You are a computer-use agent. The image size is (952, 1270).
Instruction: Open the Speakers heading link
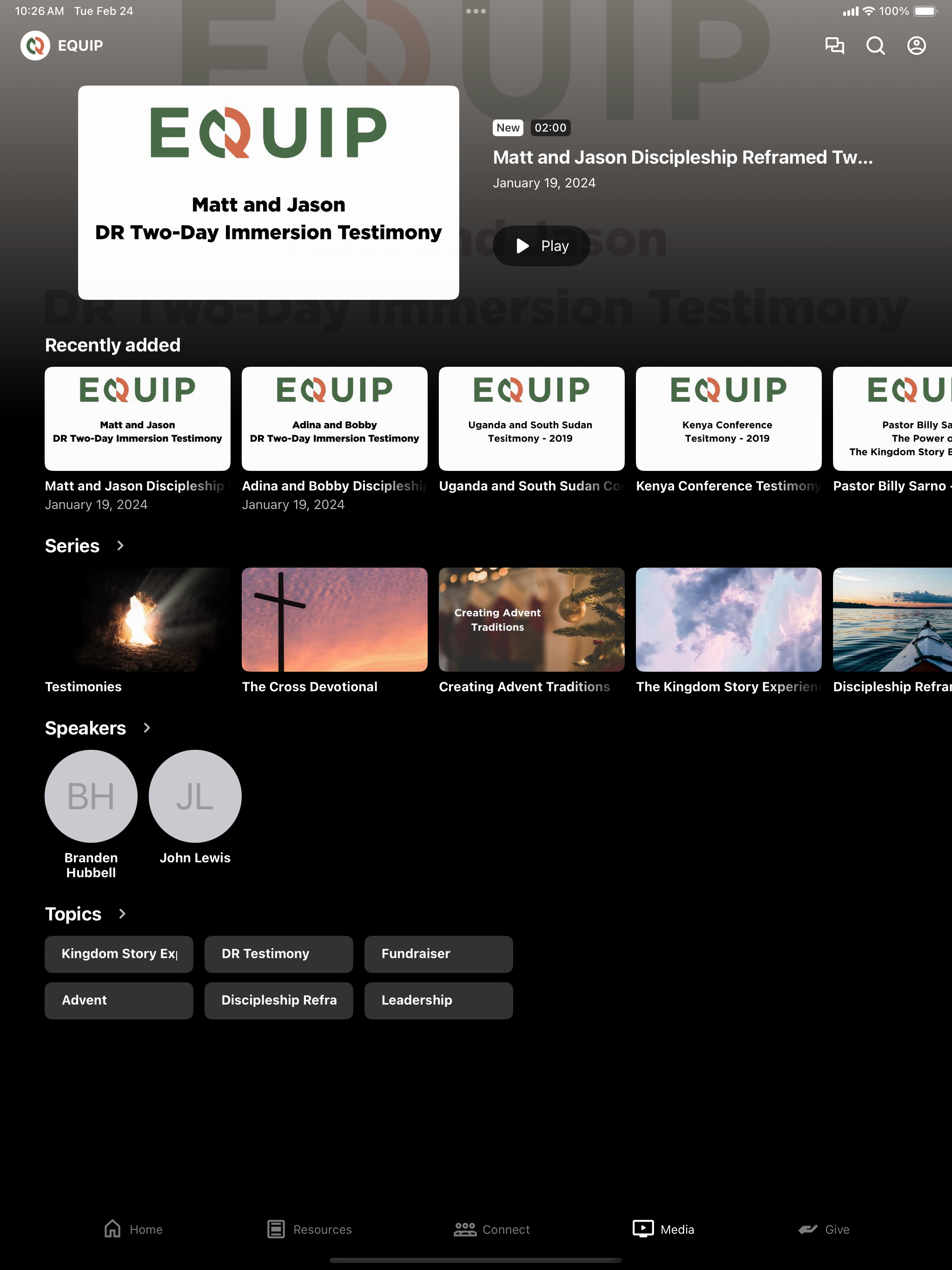pos(86,728)
